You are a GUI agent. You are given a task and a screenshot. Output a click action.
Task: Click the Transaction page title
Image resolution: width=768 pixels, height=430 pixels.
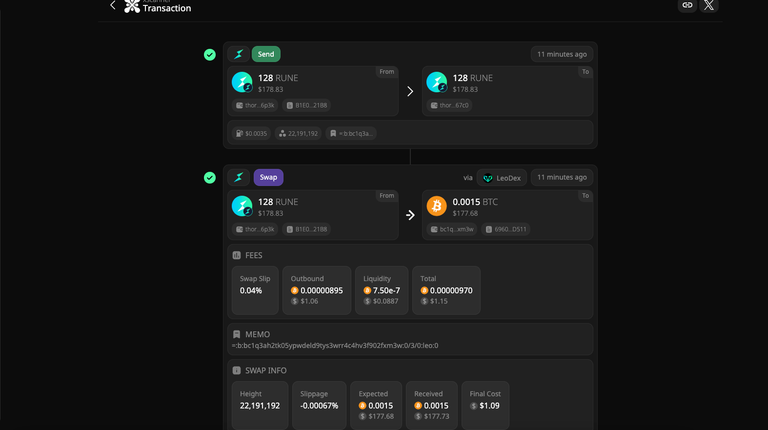(167, 8)
